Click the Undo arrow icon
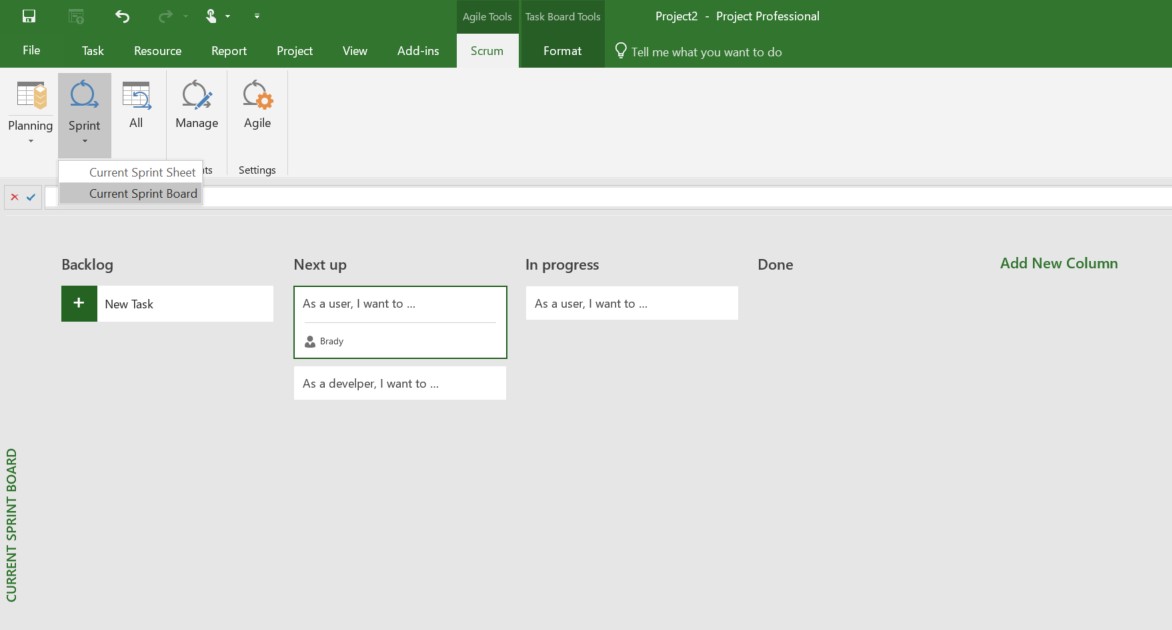 click(122, 16)
